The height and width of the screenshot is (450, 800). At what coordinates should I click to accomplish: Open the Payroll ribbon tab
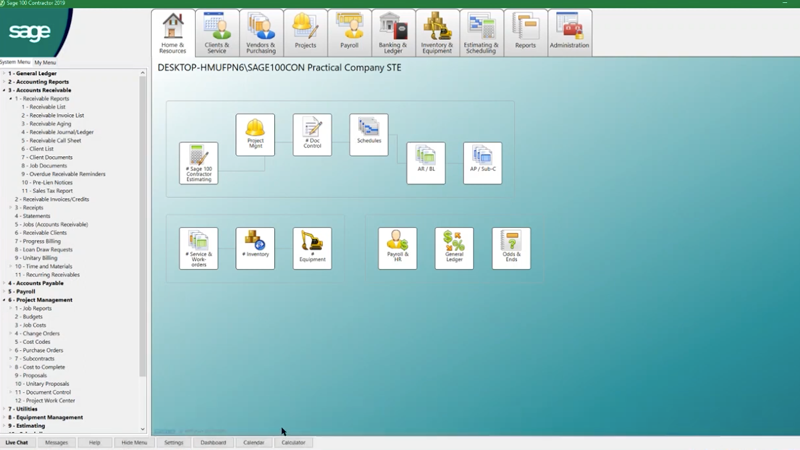point(349,33)
